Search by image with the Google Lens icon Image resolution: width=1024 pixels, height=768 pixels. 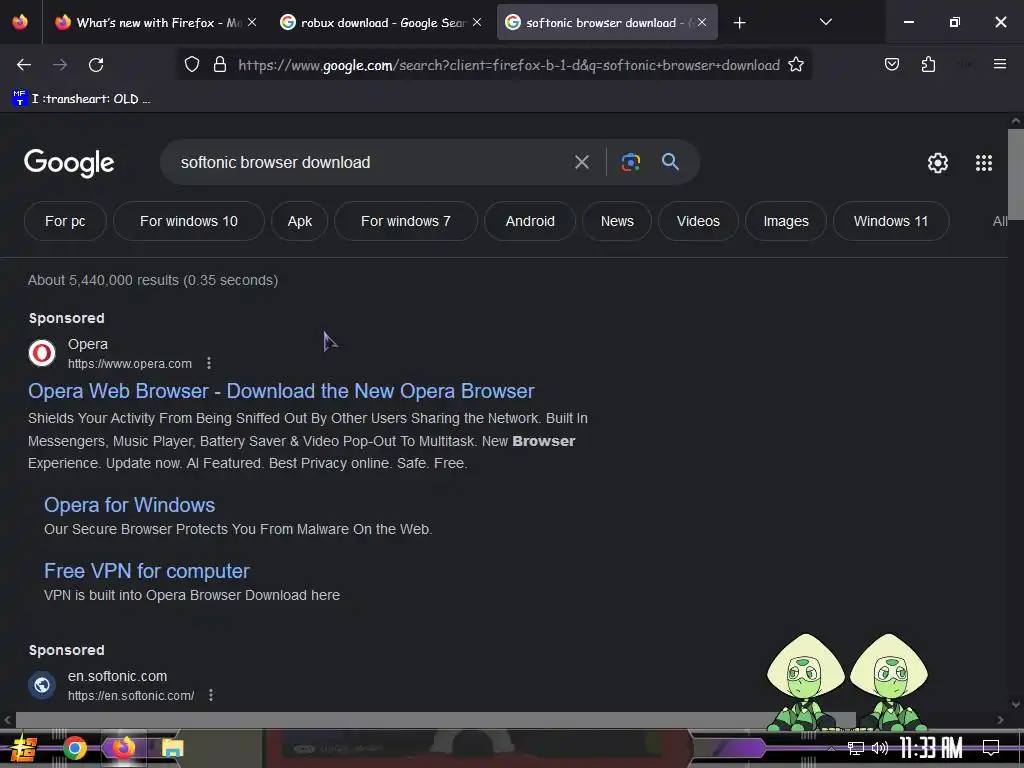coord(630,162)
